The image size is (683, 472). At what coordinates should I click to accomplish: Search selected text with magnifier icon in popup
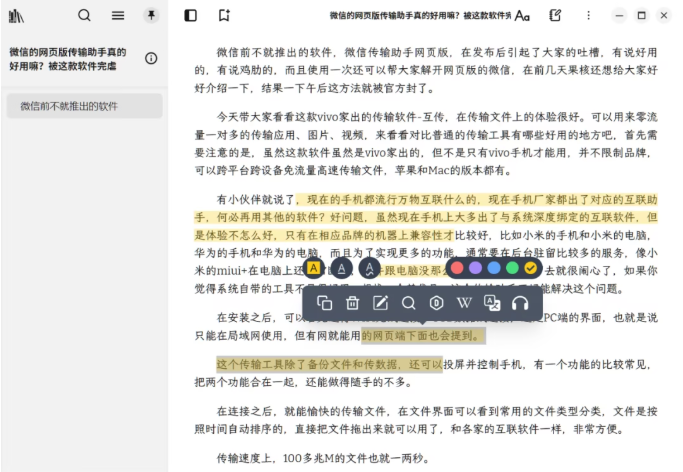408,303
